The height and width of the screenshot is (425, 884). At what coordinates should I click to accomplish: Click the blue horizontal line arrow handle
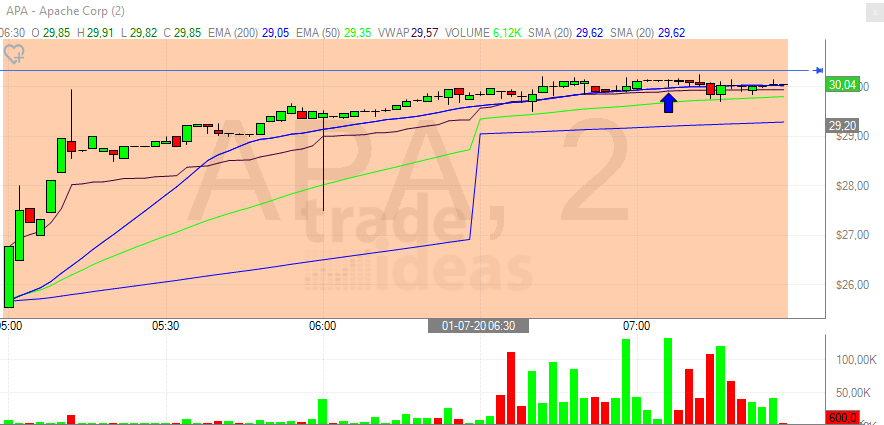point(818,70)
